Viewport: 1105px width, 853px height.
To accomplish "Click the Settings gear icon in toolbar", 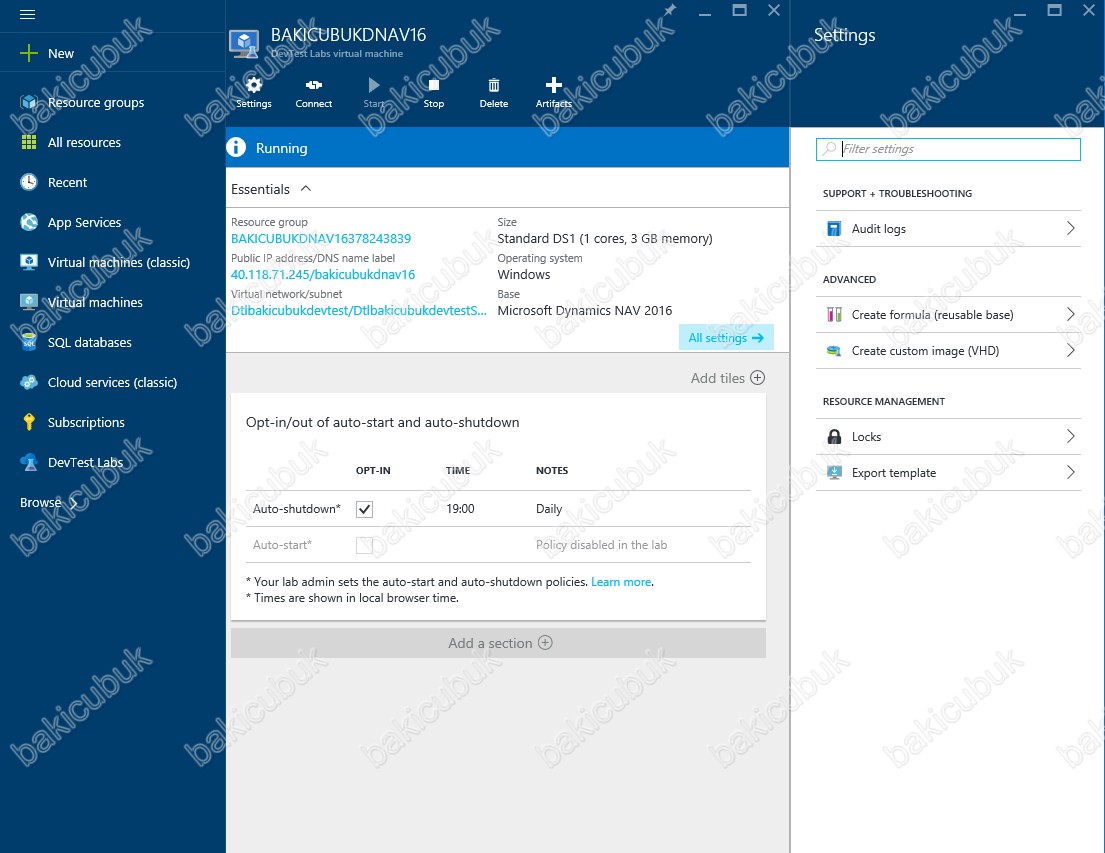I will [253, 87].
